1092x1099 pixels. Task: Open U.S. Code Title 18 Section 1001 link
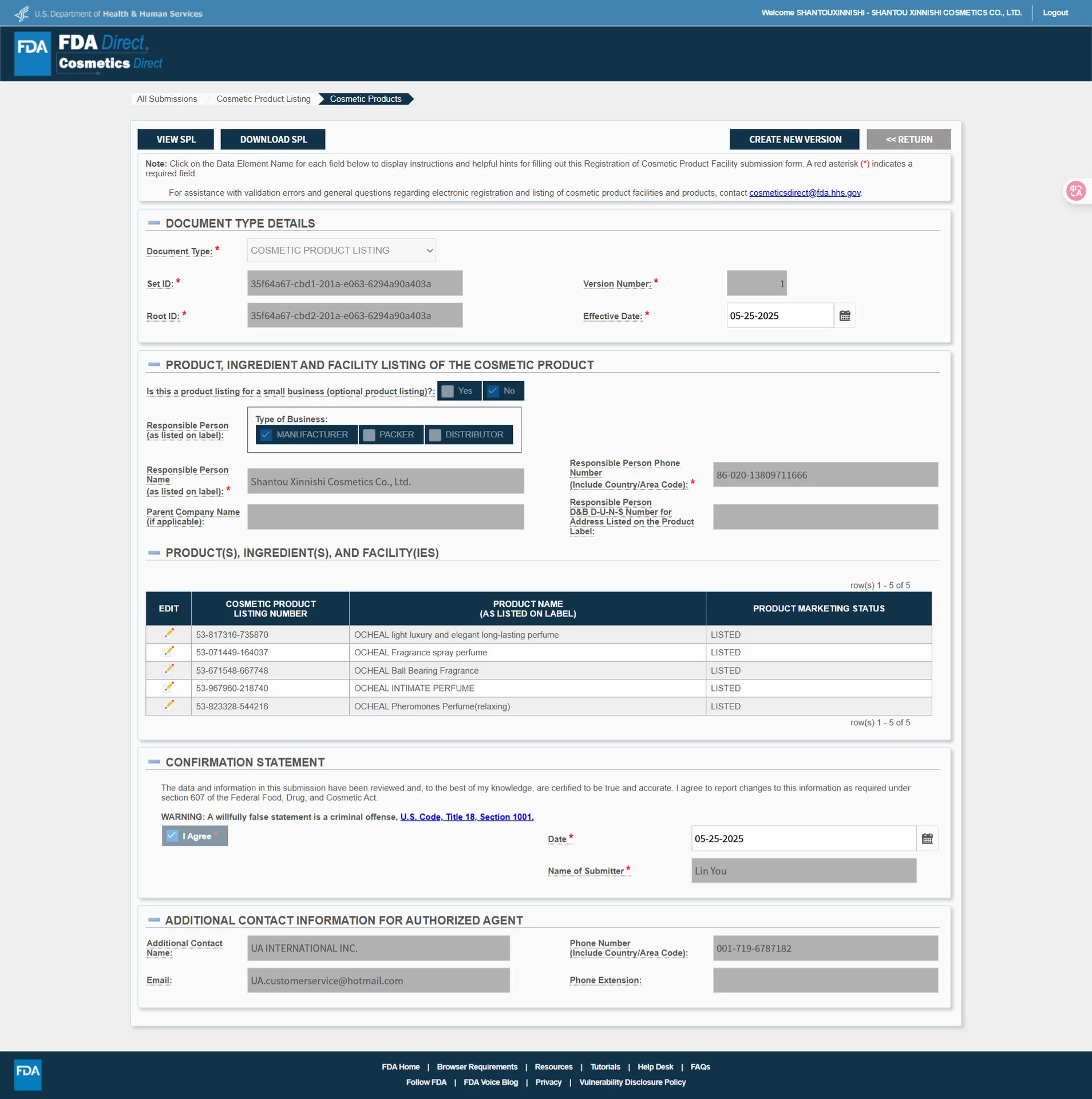click(x=466, y=817)
